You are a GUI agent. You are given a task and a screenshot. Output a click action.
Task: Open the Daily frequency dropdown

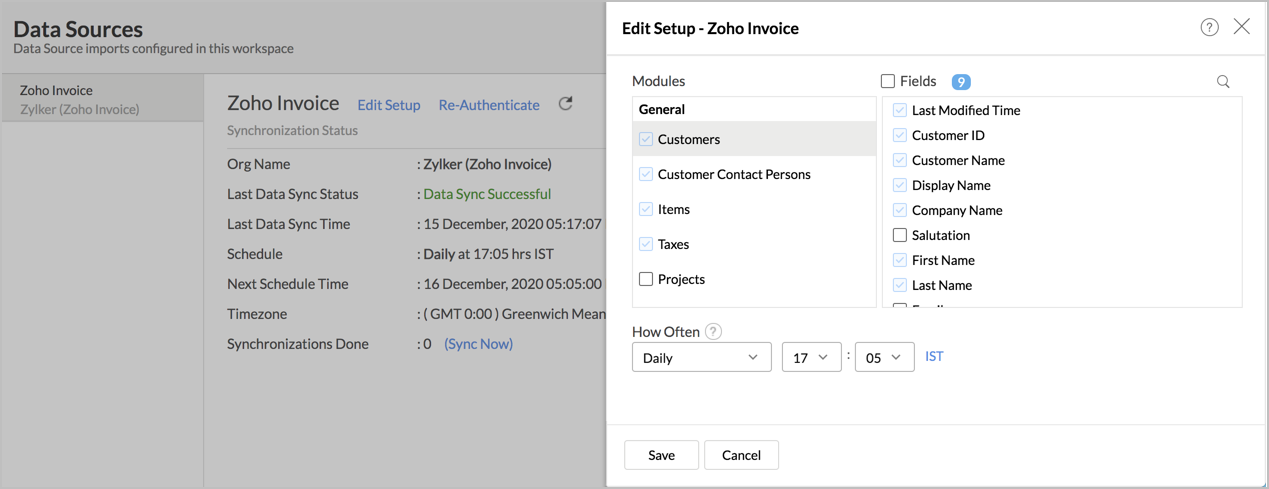pyautogui.click(x=701, y=357)
